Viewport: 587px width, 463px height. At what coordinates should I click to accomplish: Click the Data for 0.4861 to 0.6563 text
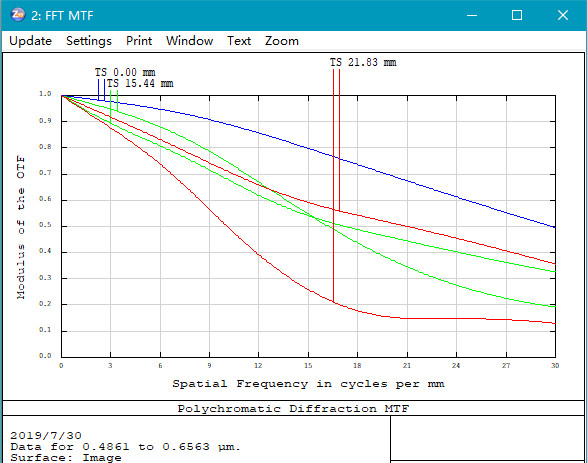125,447
